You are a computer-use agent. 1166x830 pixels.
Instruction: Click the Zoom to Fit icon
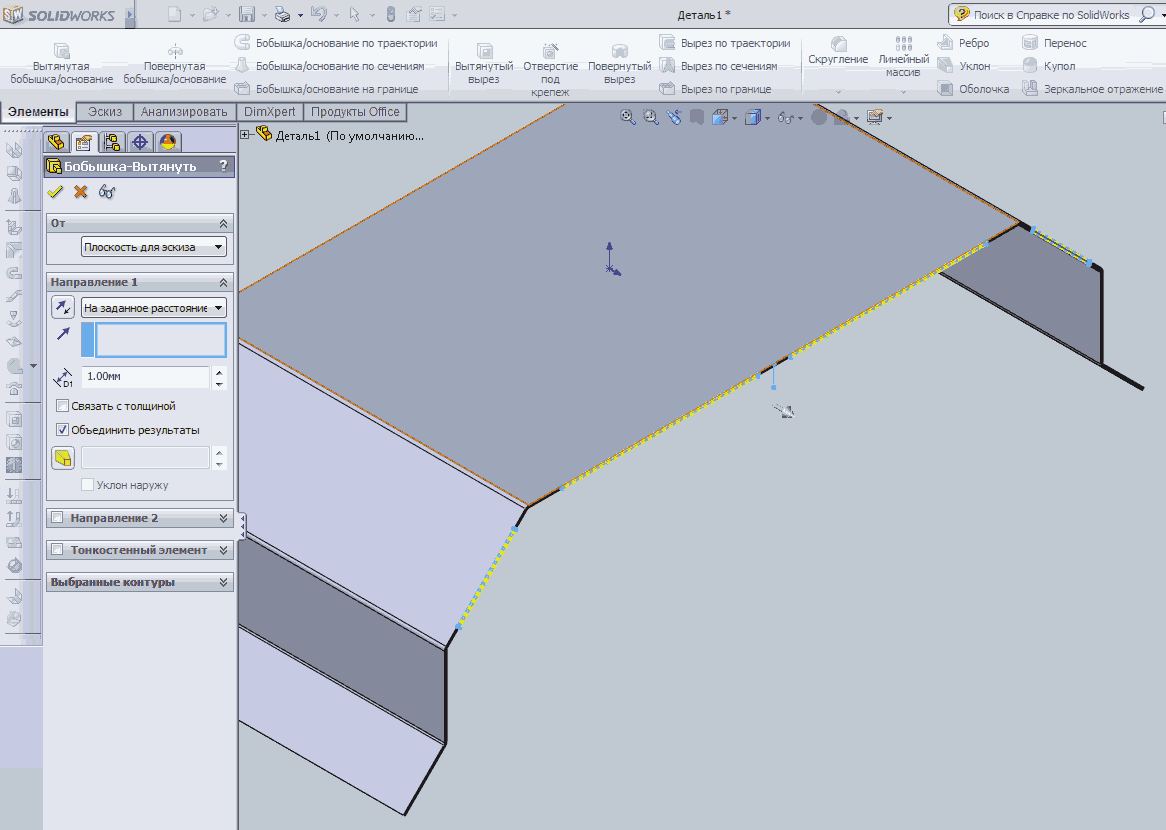pyautogui.click(x=628, y=117)
